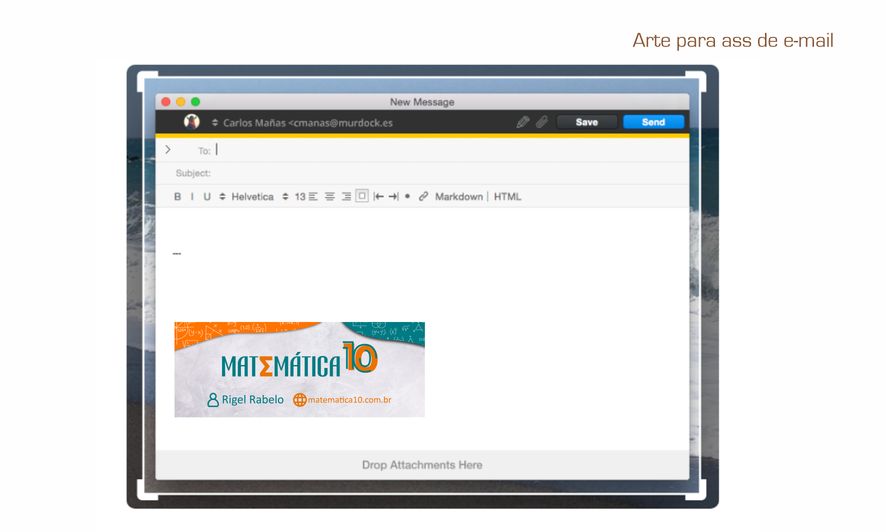Save the message as draft
The width and height of the screenshot is (886, 532).
pos(587,122)
